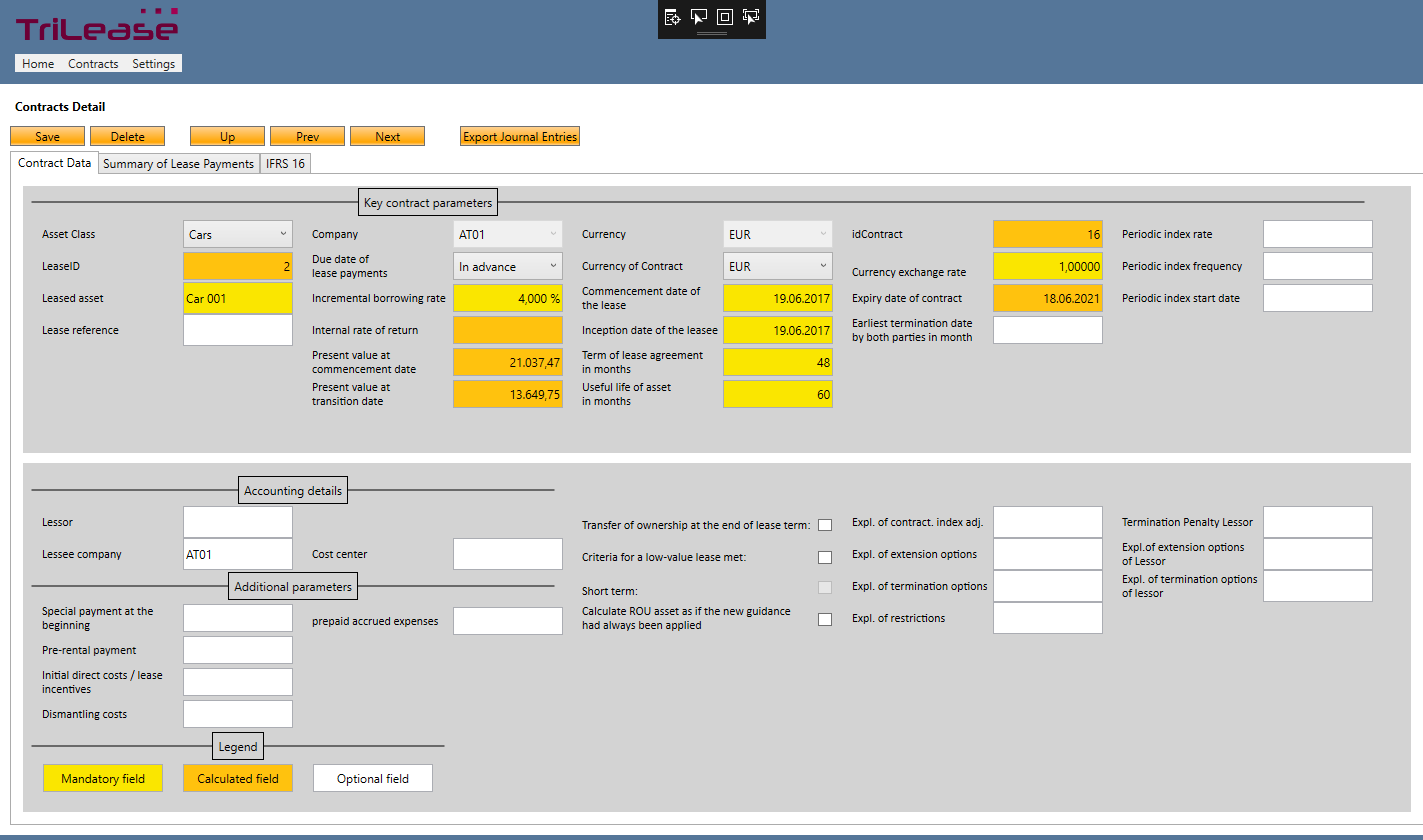Image resolution: width=1423 pixels, height=840 pixels.
Task: Click the Pre-rental payment field
Action: [x=238, y=650]
